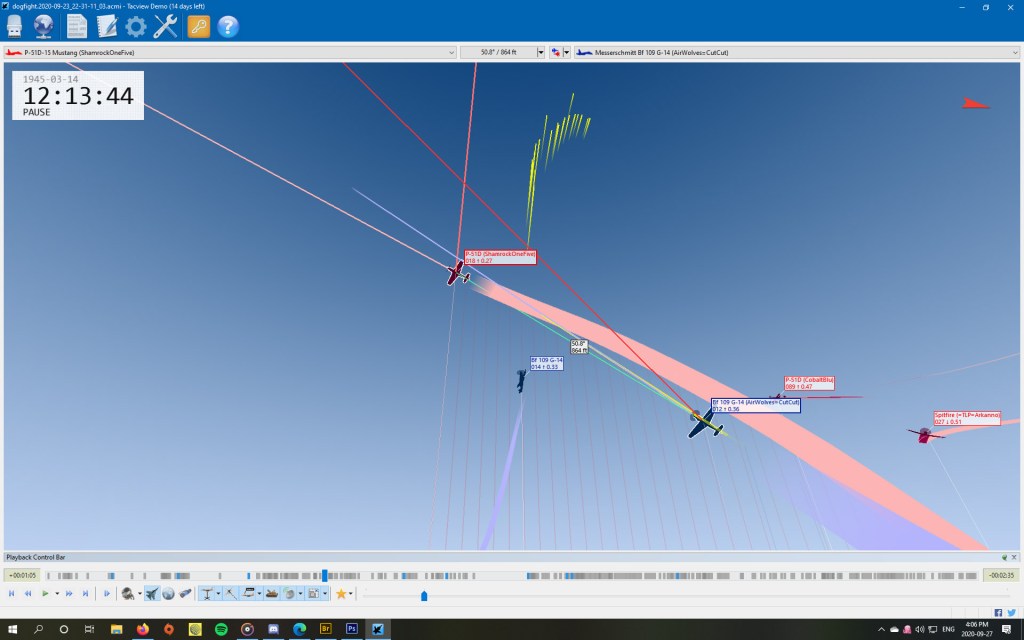This screenshot has height=640, width=1024.
Task: Open the notepad with pen icon
Action: coord(106,27)
